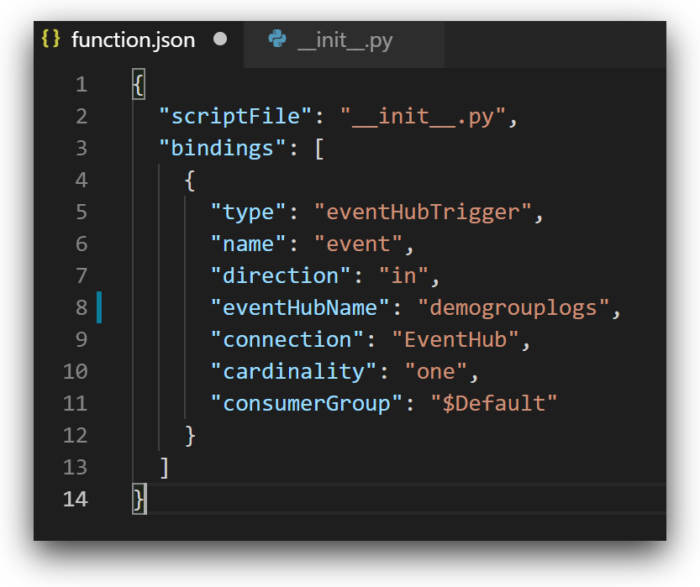
Task: Select line number 14 in the gutter
Action: [x=75, y=499]
